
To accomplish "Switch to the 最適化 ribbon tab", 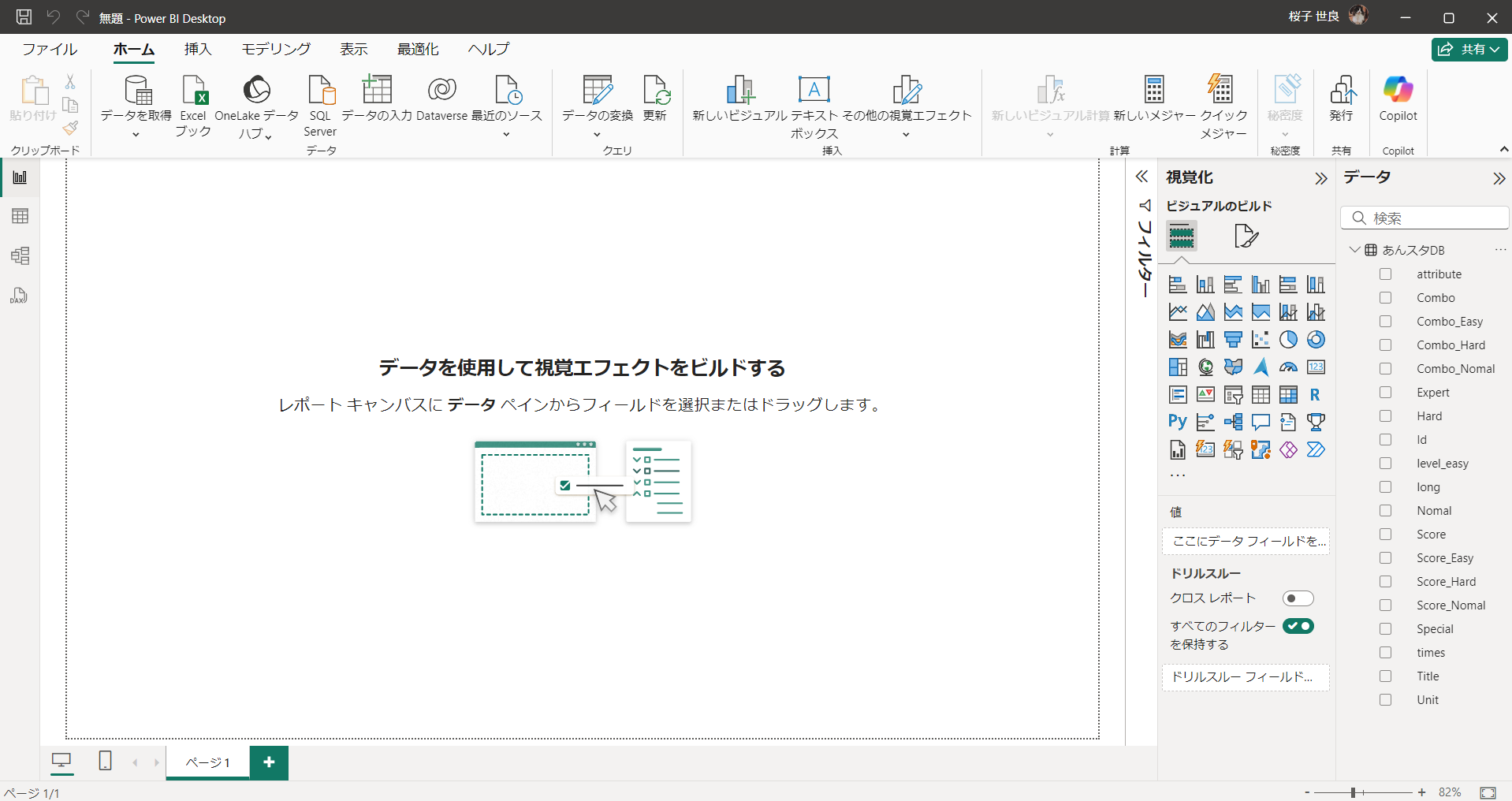I will click(418, 49).
